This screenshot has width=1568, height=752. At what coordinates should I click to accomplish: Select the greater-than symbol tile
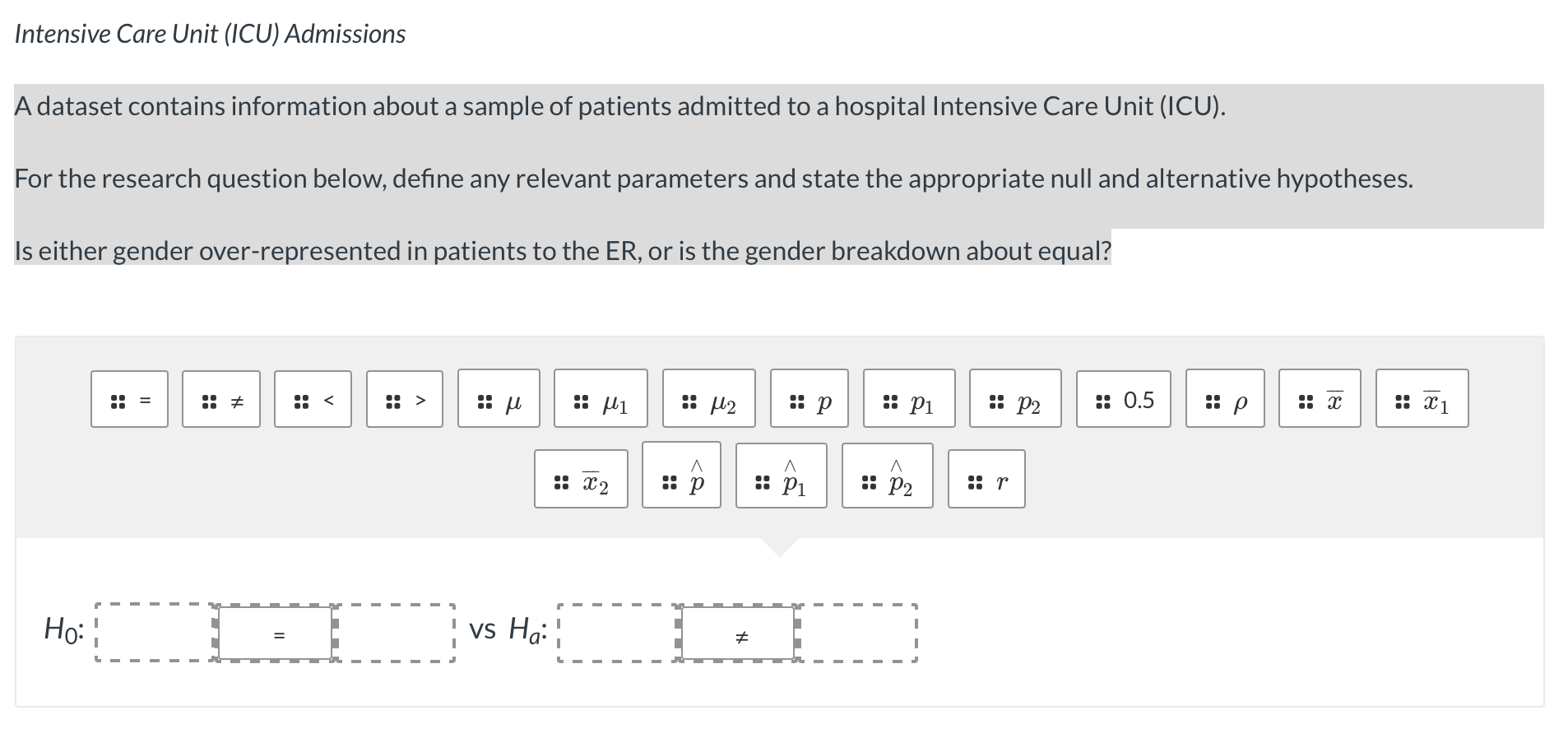404,400
